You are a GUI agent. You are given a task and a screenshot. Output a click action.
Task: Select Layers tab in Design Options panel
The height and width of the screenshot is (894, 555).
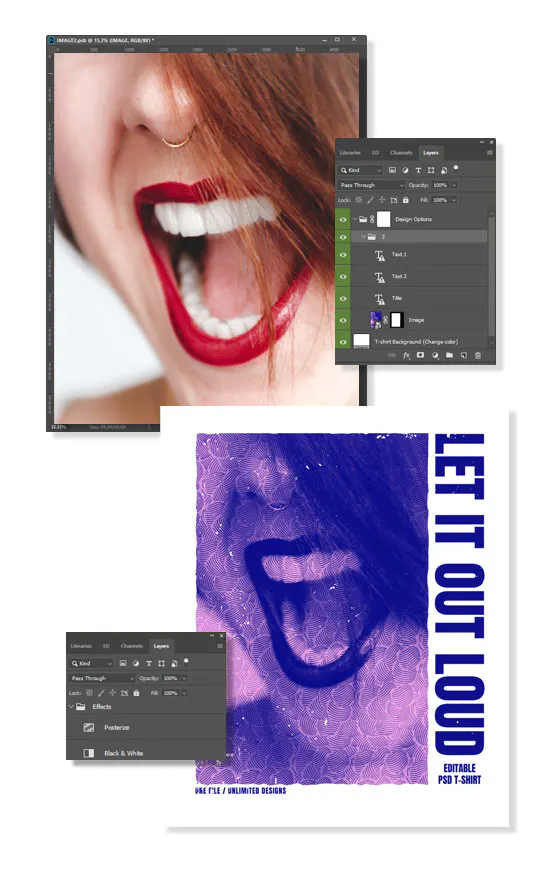click(431, 153)
